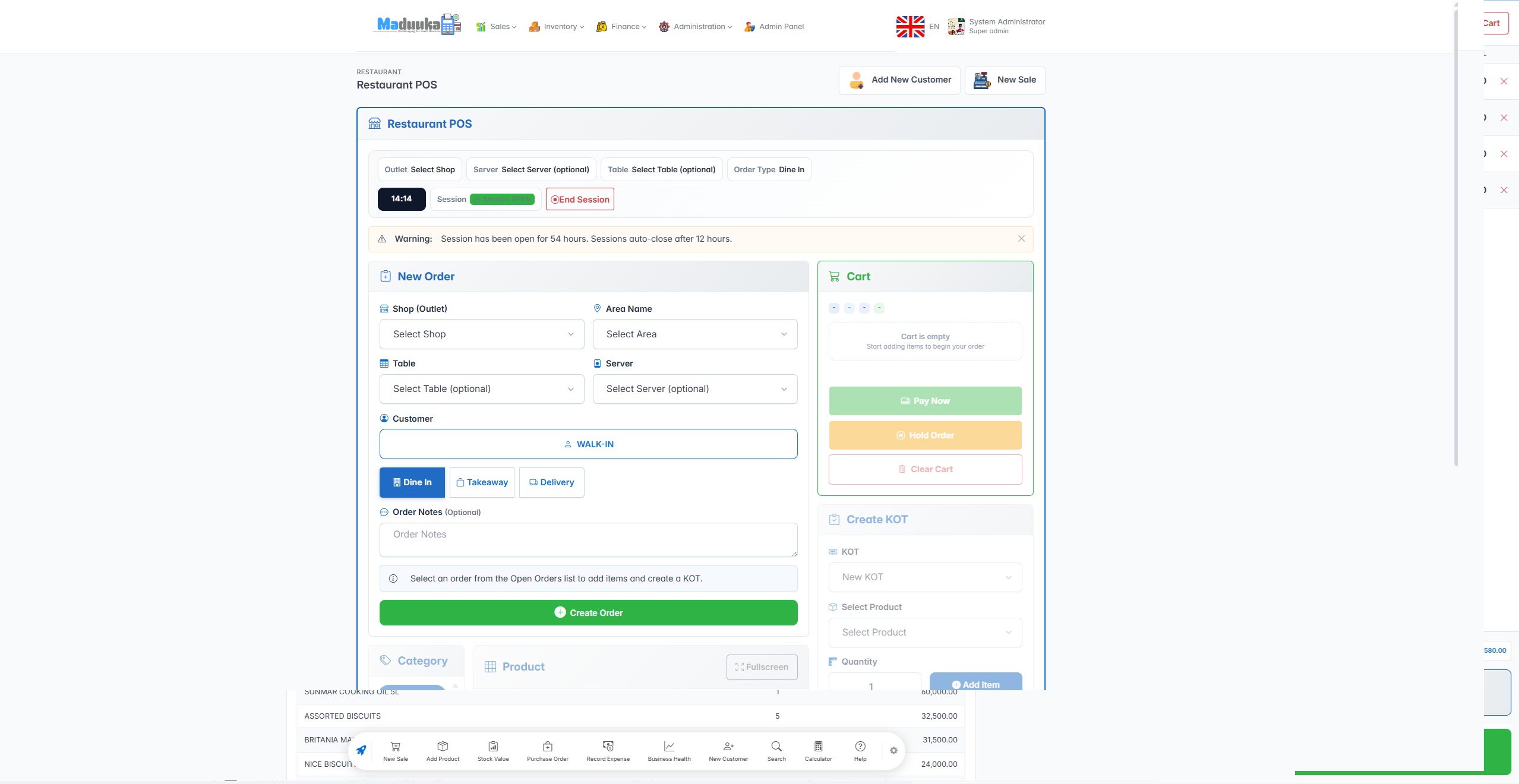
Task: Switch order type to Takeaway
Action: point(482,482)
